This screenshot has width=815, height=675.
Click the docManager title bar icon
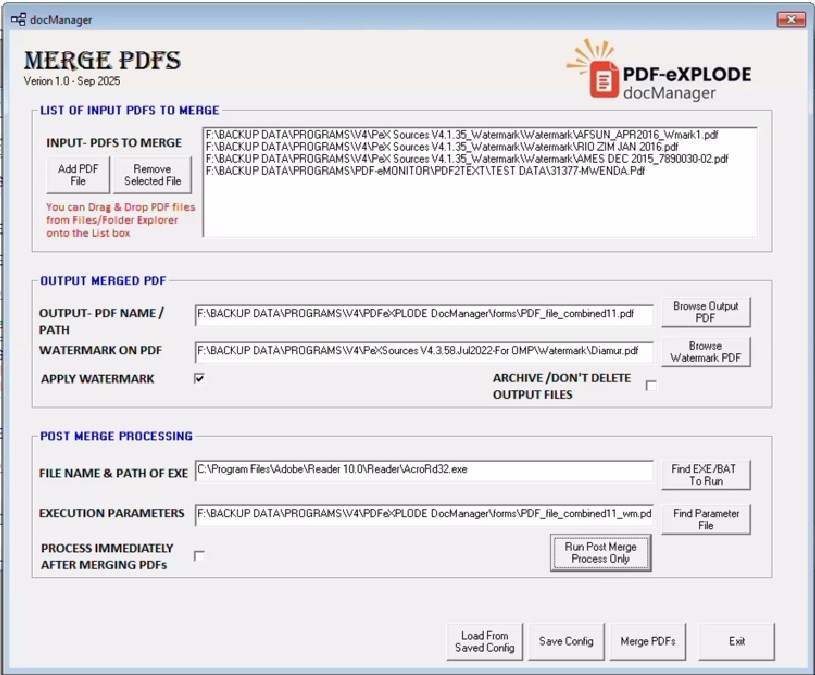18,19
